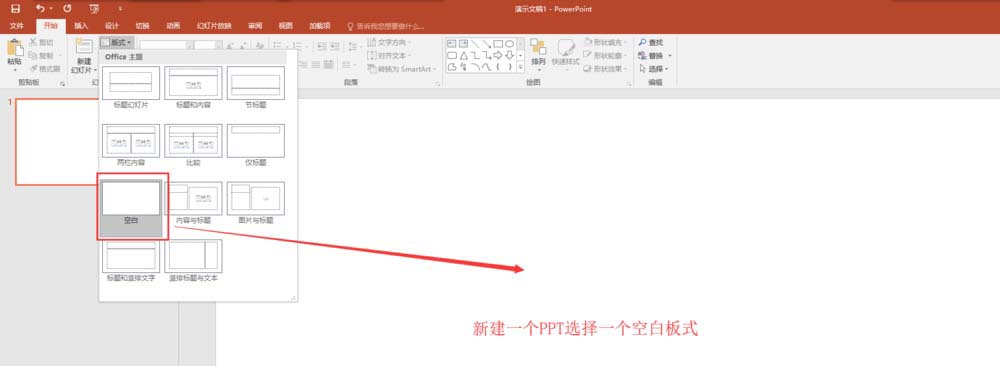
Task: Select the rectangle shape in gallery
Action: click(498, 43)
